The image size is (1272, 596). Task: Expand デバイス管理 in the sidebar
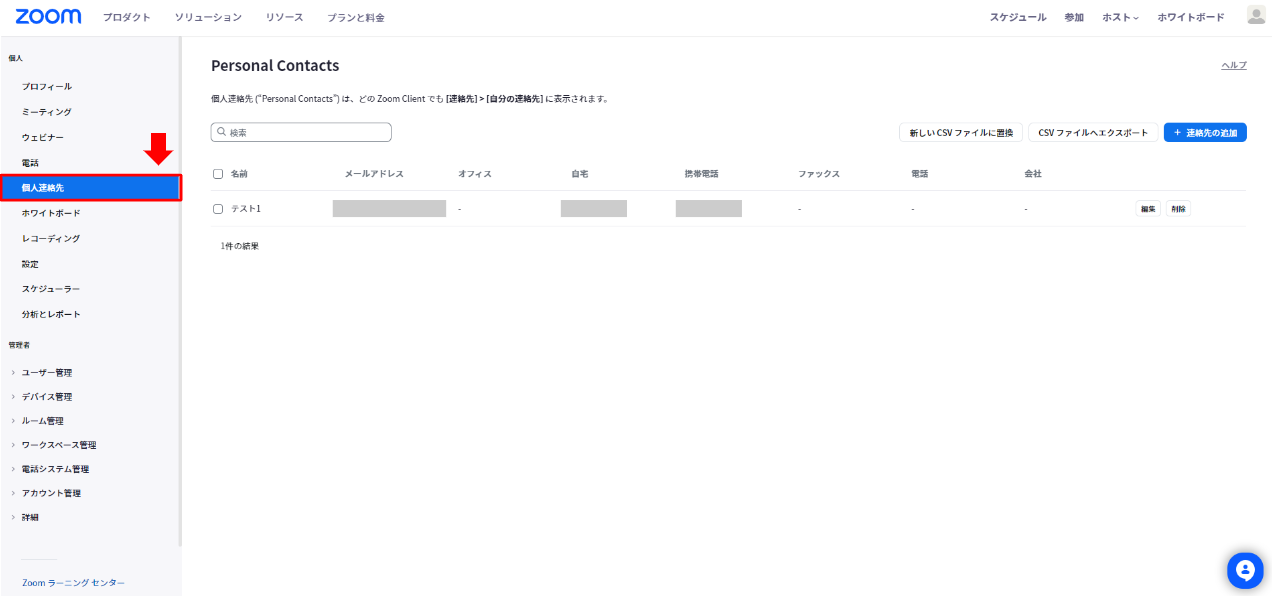(x=46, y=396)
